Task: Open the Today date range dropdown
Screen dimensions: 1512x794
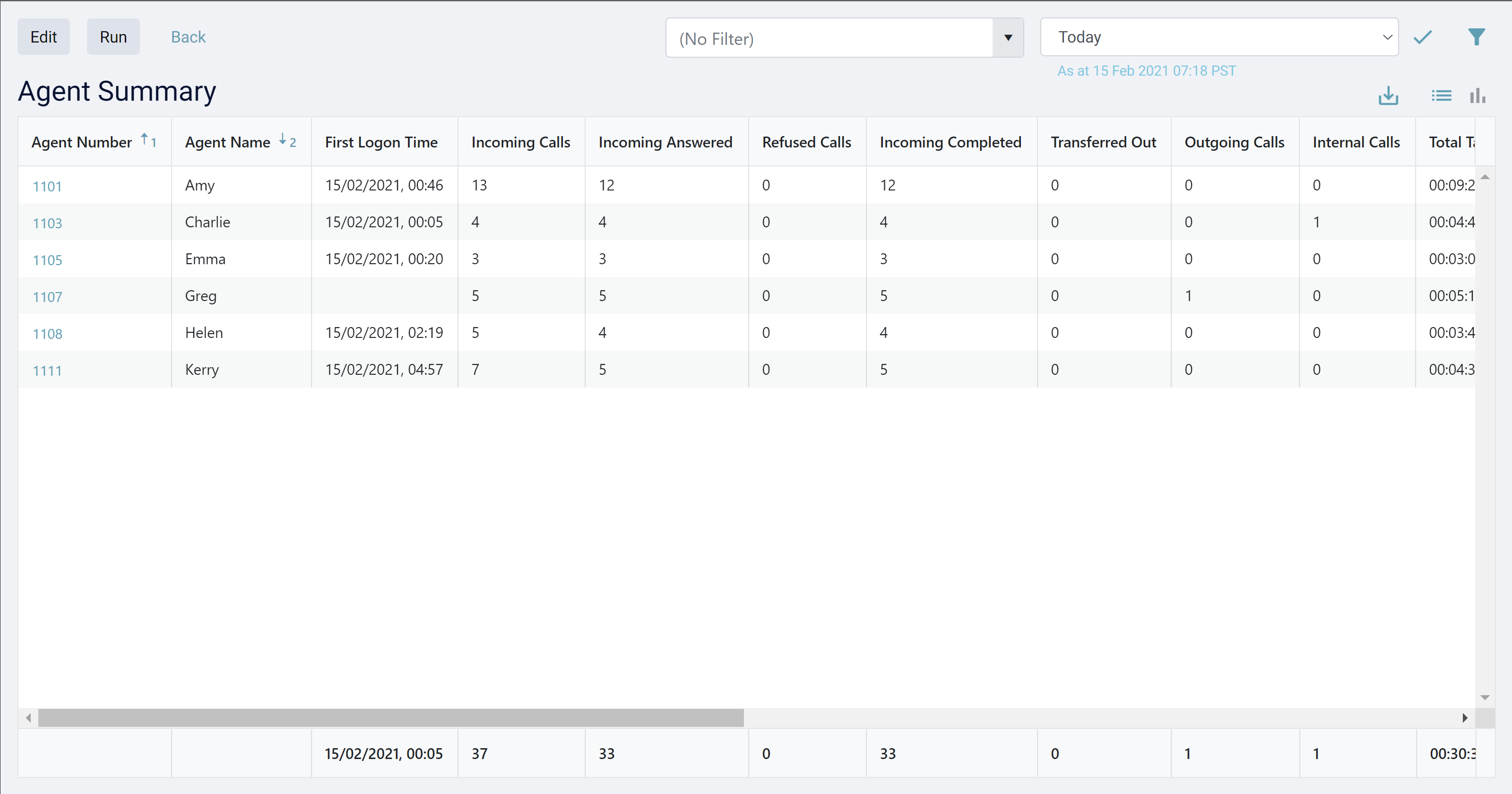Action: click(1388, 37)
